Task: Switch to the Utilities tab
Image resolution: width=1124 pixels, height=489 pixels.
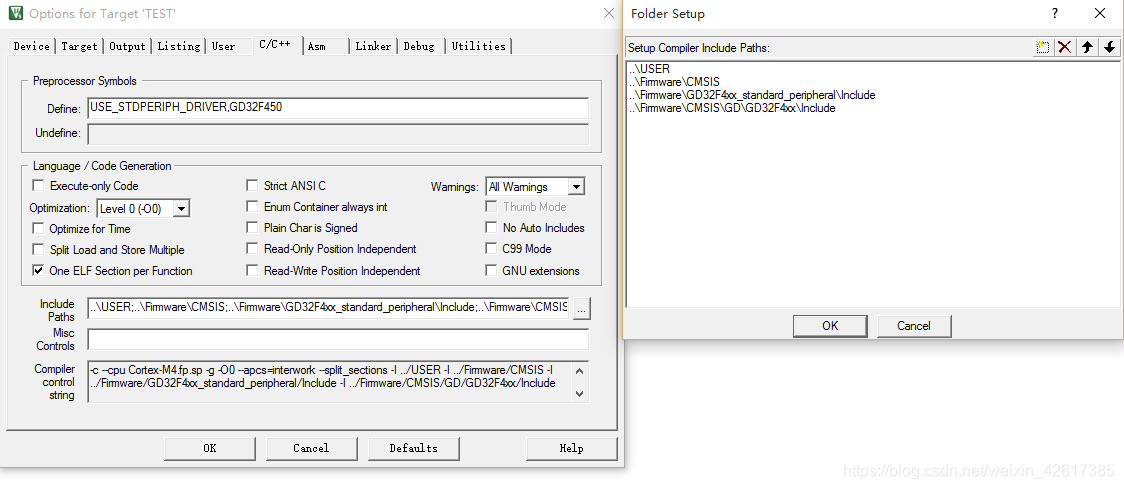Action: (x=479, y=46)
